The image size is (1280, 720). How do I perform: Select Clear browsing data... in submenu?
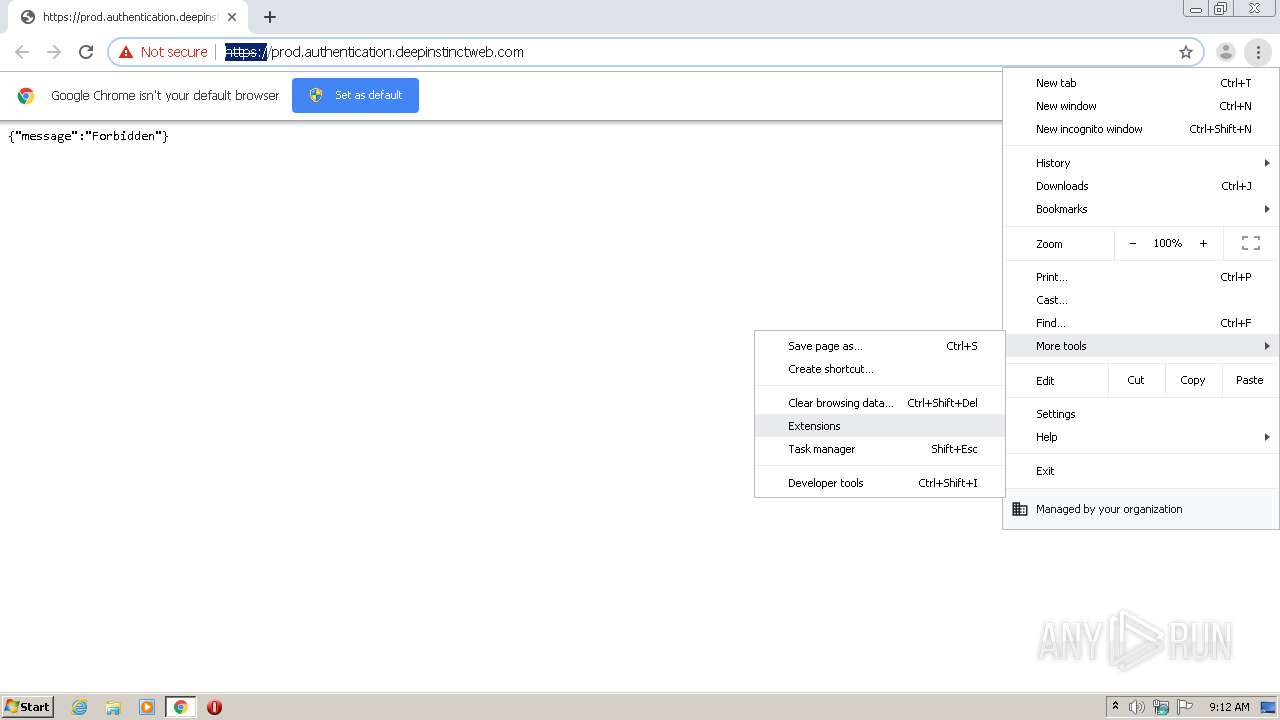pyautogui.click(x=879, y=403)
